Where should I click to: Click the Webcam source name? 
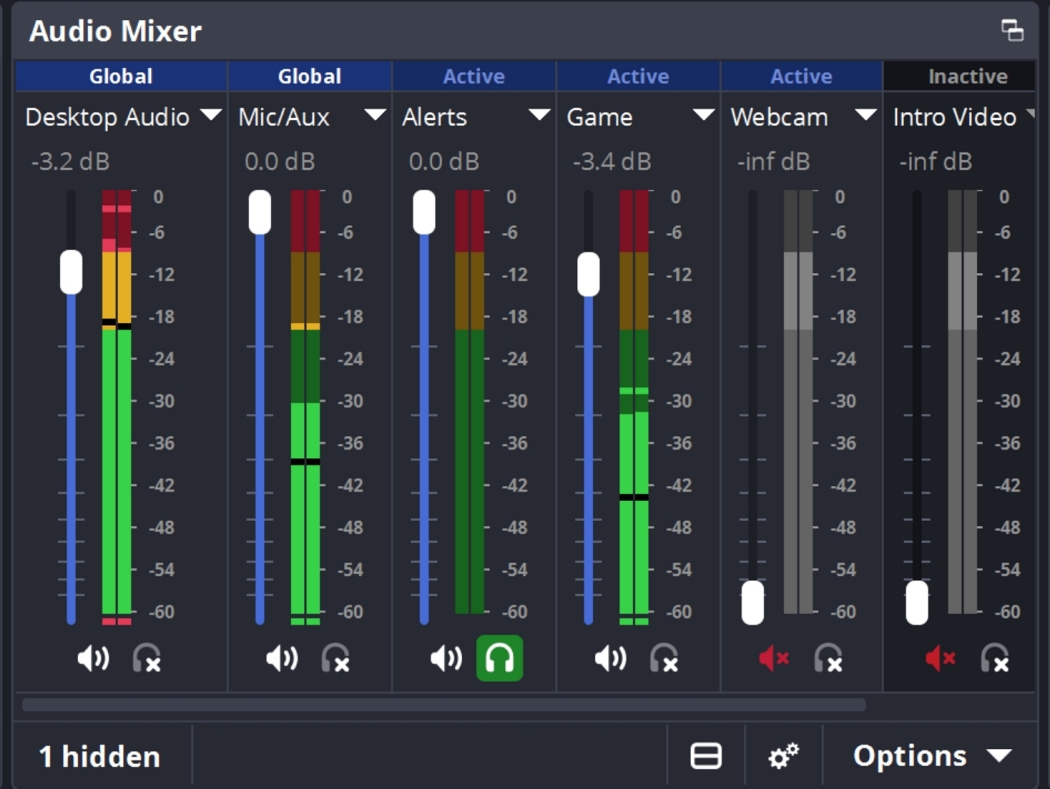tap(779, 117)
